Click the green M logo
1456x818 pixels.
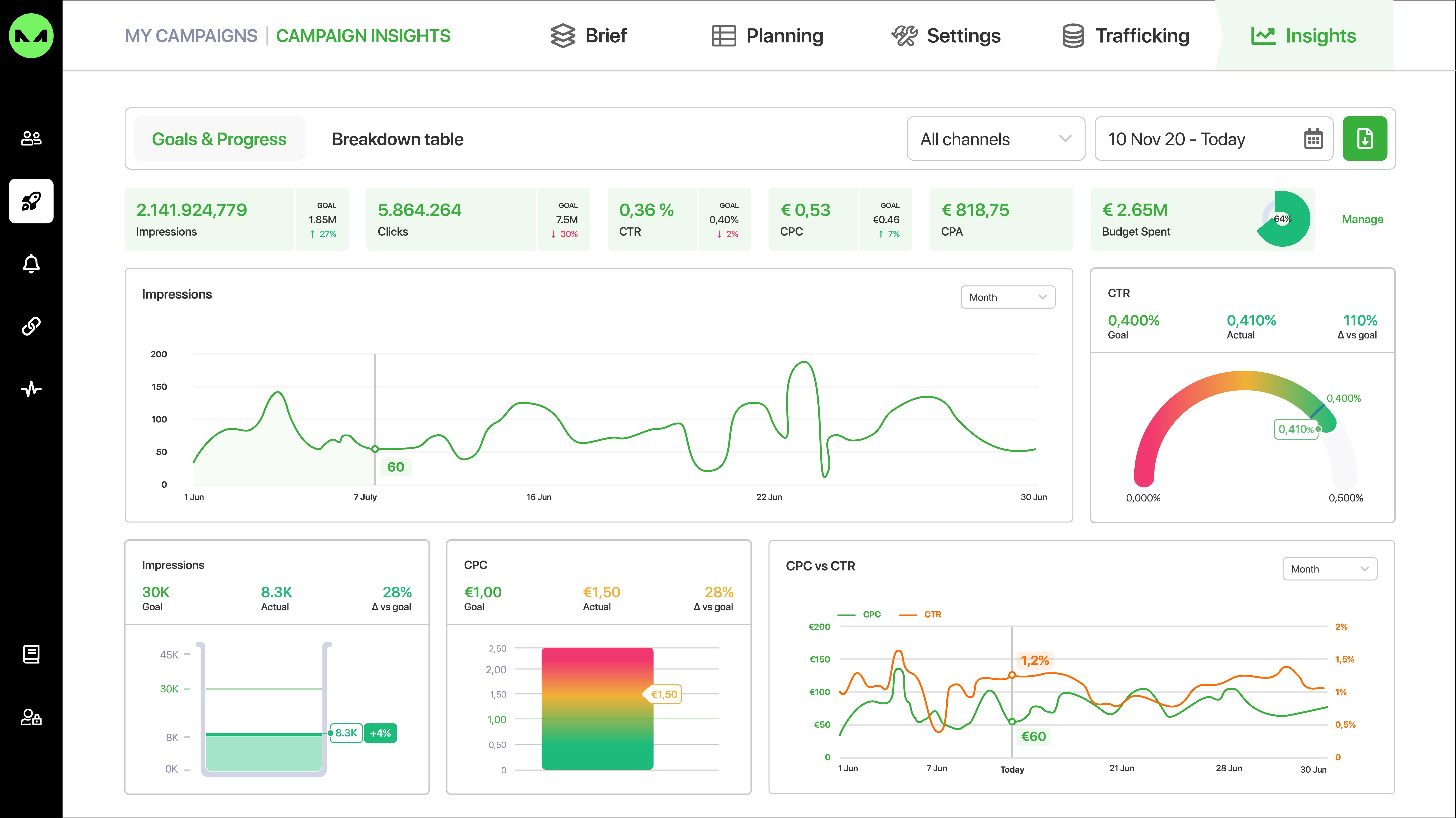coord(31,36)
